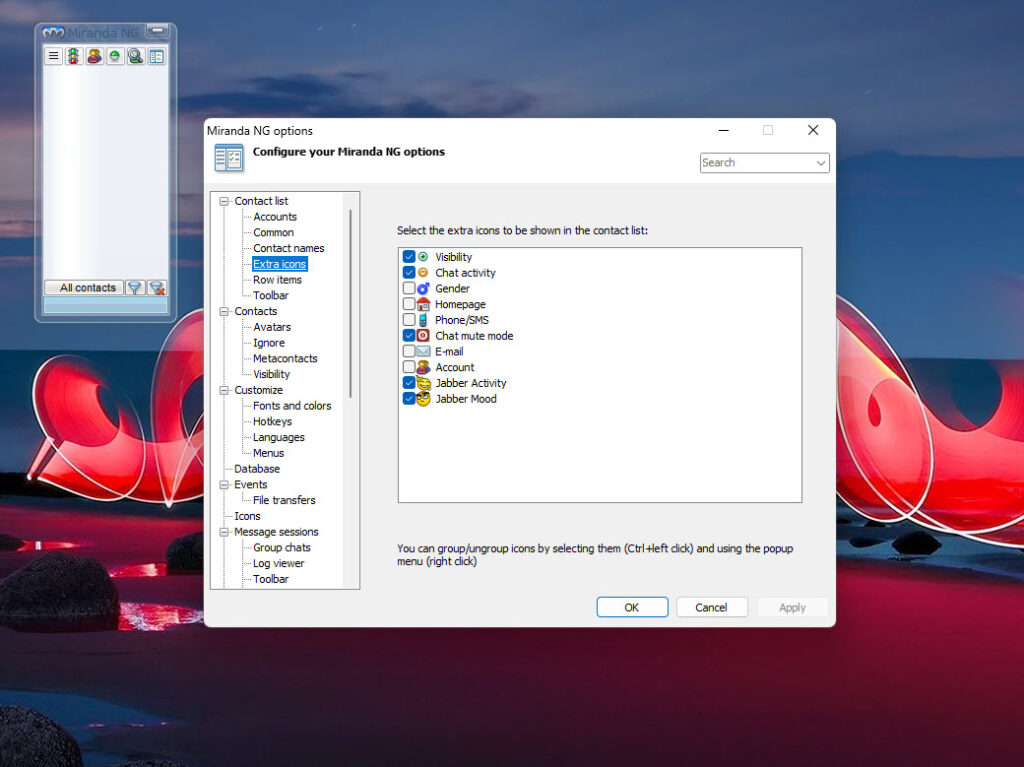This screenshot has width=1024, height=767.
Task: Collapse the Events tree node
Action: pyautogui.click(x=224, y=485)
